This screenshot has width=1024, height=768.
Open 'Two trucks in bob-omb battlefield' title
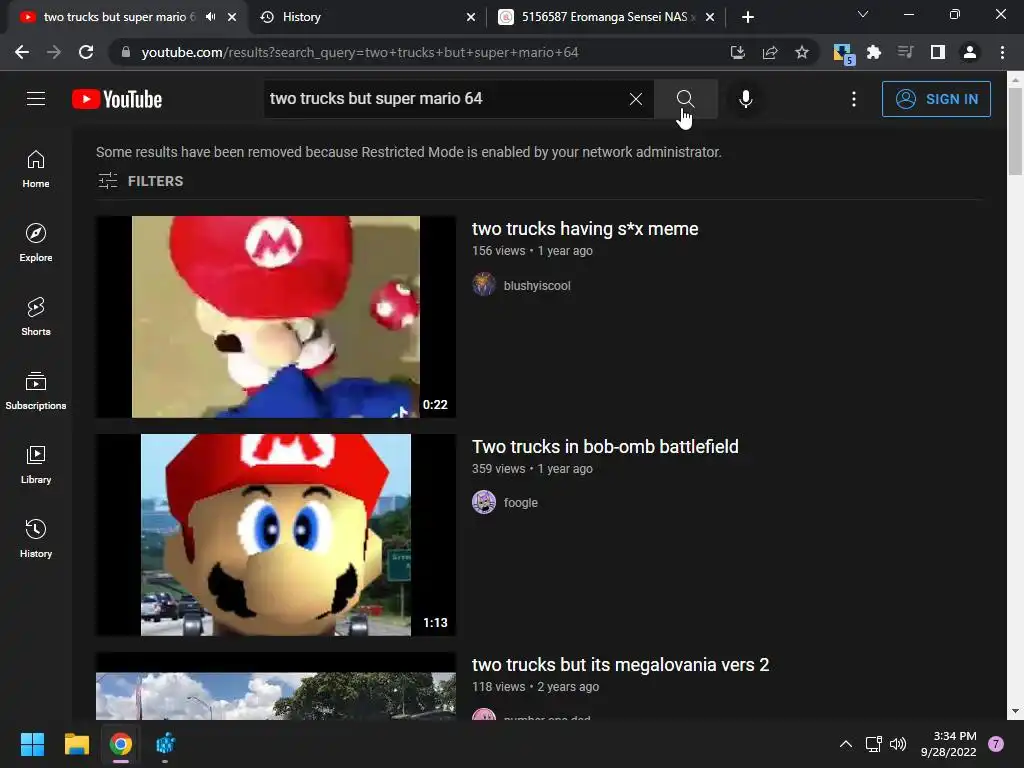click(x=605, y=447)
